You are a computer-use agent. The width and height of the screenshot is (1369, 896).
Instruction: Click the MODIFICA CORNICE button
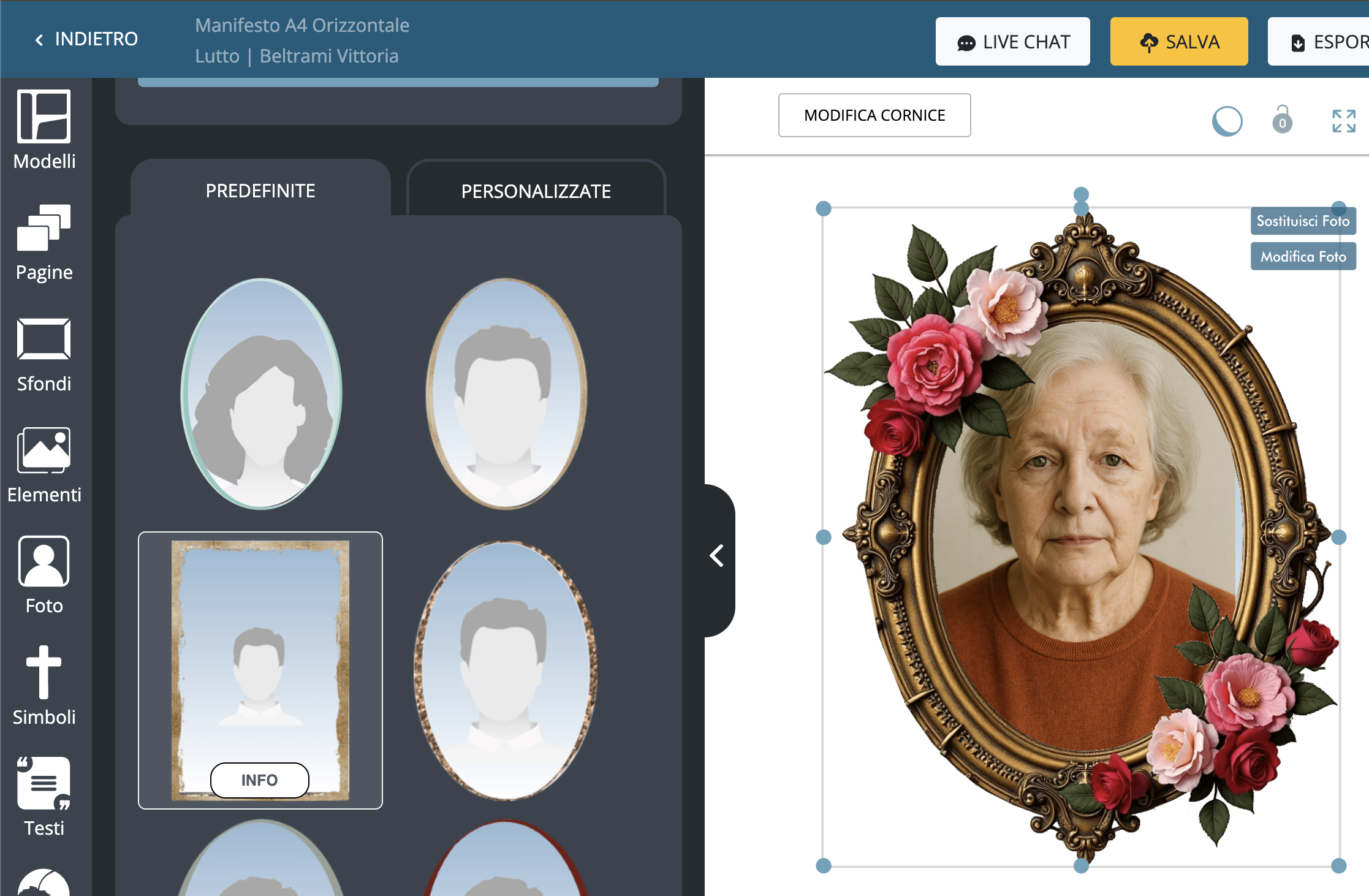click(x=874, y=115)
